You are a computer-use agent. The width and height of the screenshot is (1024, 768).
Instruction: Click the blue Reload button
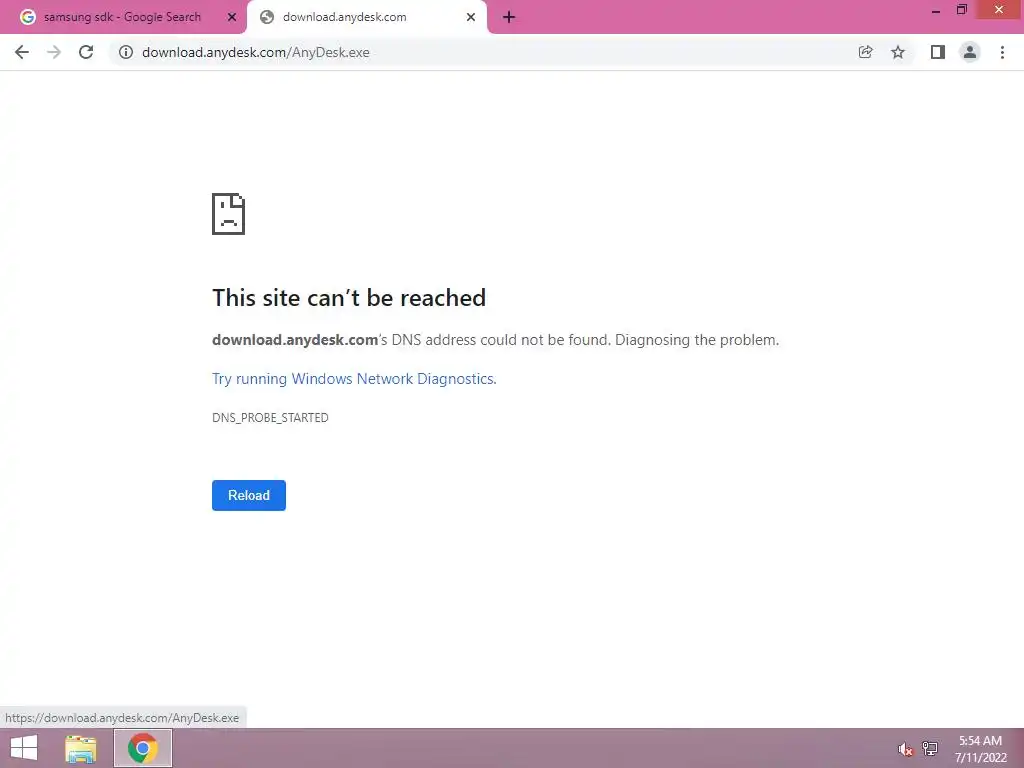tap(249, 495)
